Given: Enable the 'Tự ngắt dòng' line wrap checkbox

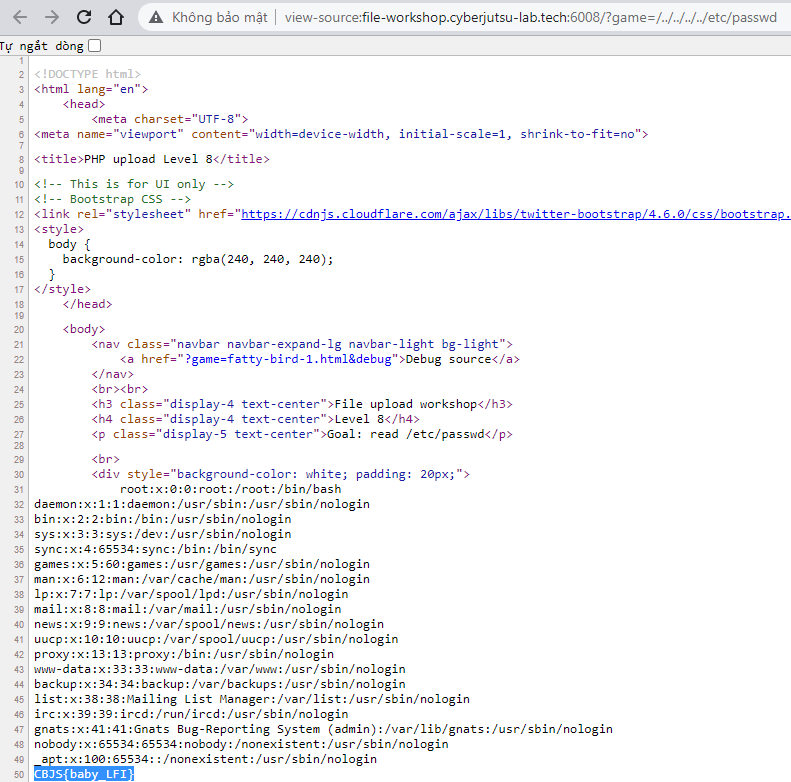Looking at the screenshot, I should point(94,46).
